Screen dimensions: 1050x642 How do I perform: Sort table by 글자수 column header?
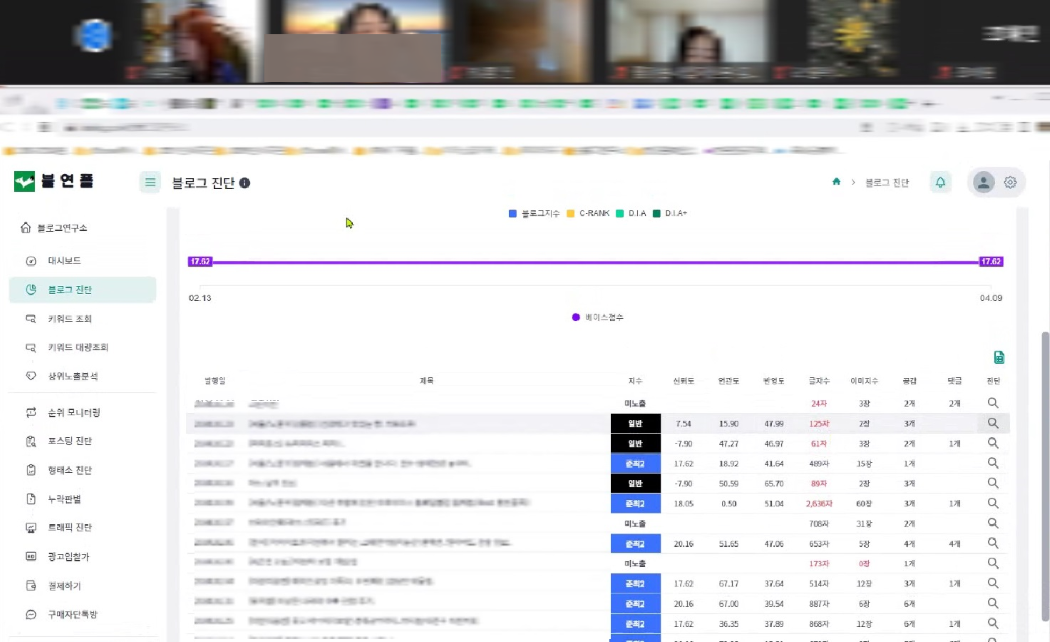point(819,380)
